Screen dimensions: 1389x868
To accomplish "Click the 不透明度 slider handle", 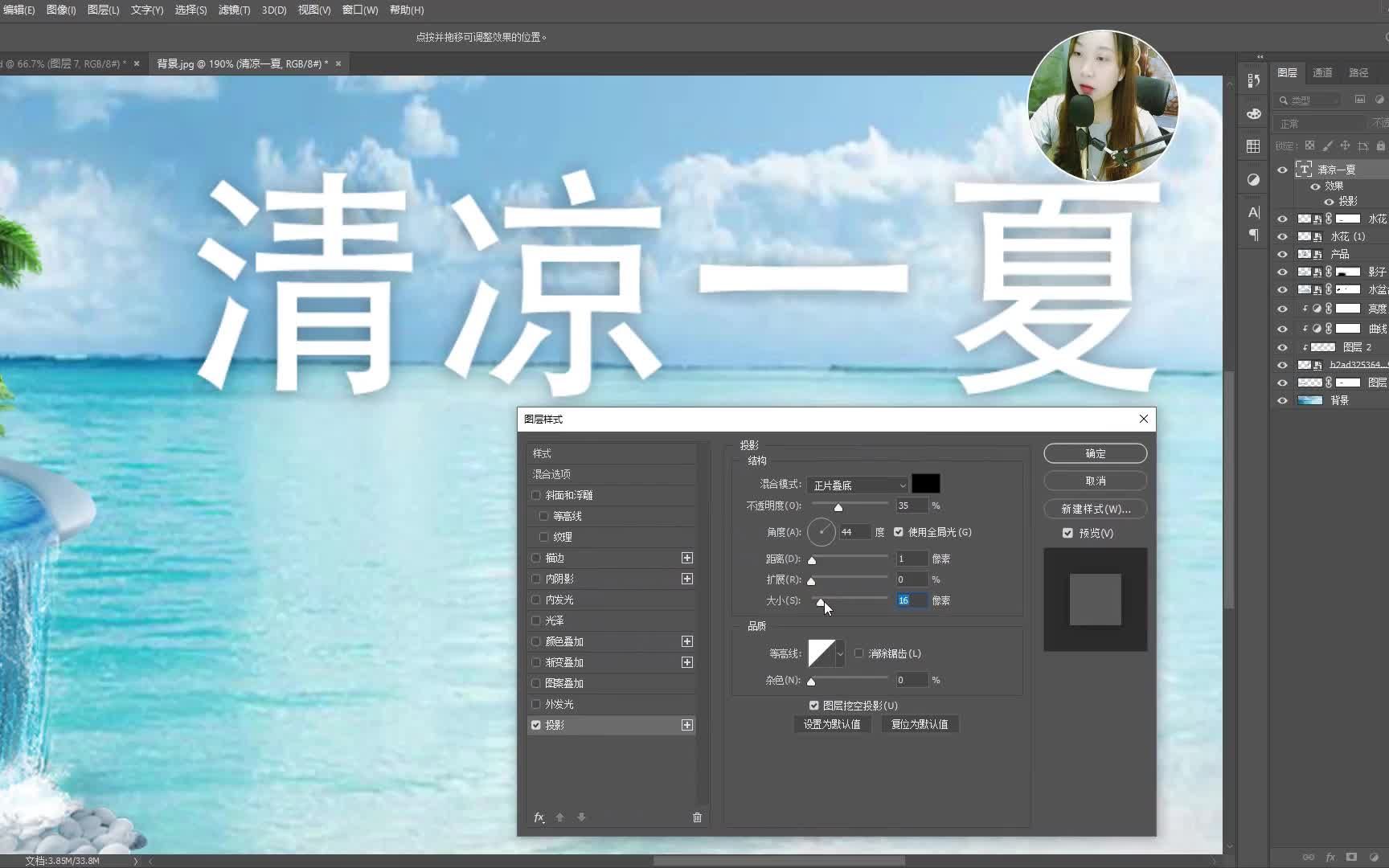I will pos(838,507).
